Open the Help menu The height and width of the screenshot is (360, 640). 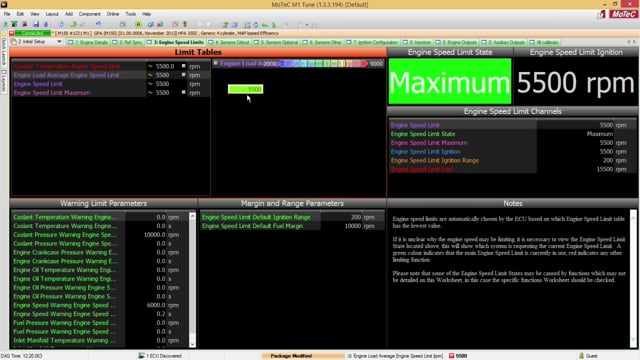point(147,14)
